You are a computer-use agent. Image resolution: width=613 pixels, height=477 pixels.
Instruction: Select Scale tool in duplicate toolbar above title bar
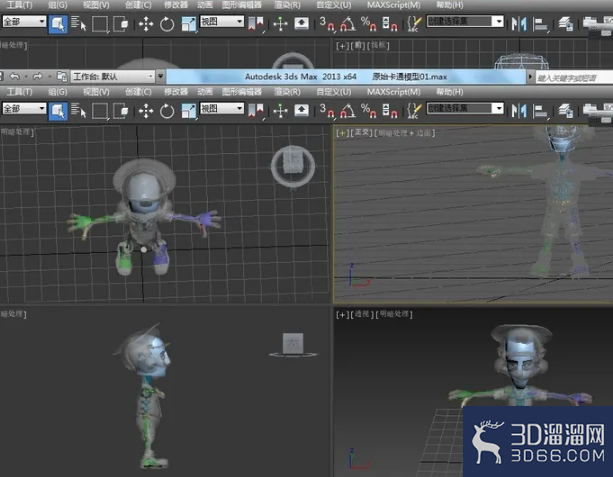(x=189, y=24)
